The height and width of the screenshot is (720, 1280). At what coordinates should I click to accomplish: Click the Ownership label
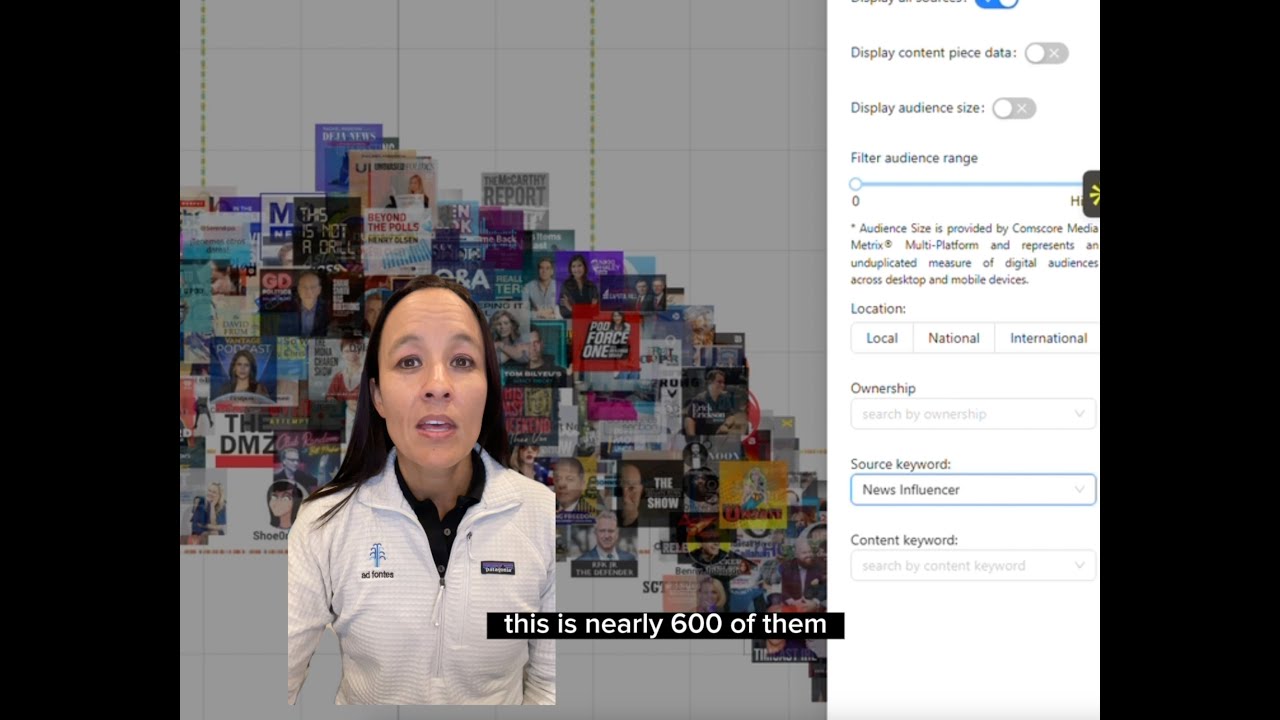click(883, 388)
